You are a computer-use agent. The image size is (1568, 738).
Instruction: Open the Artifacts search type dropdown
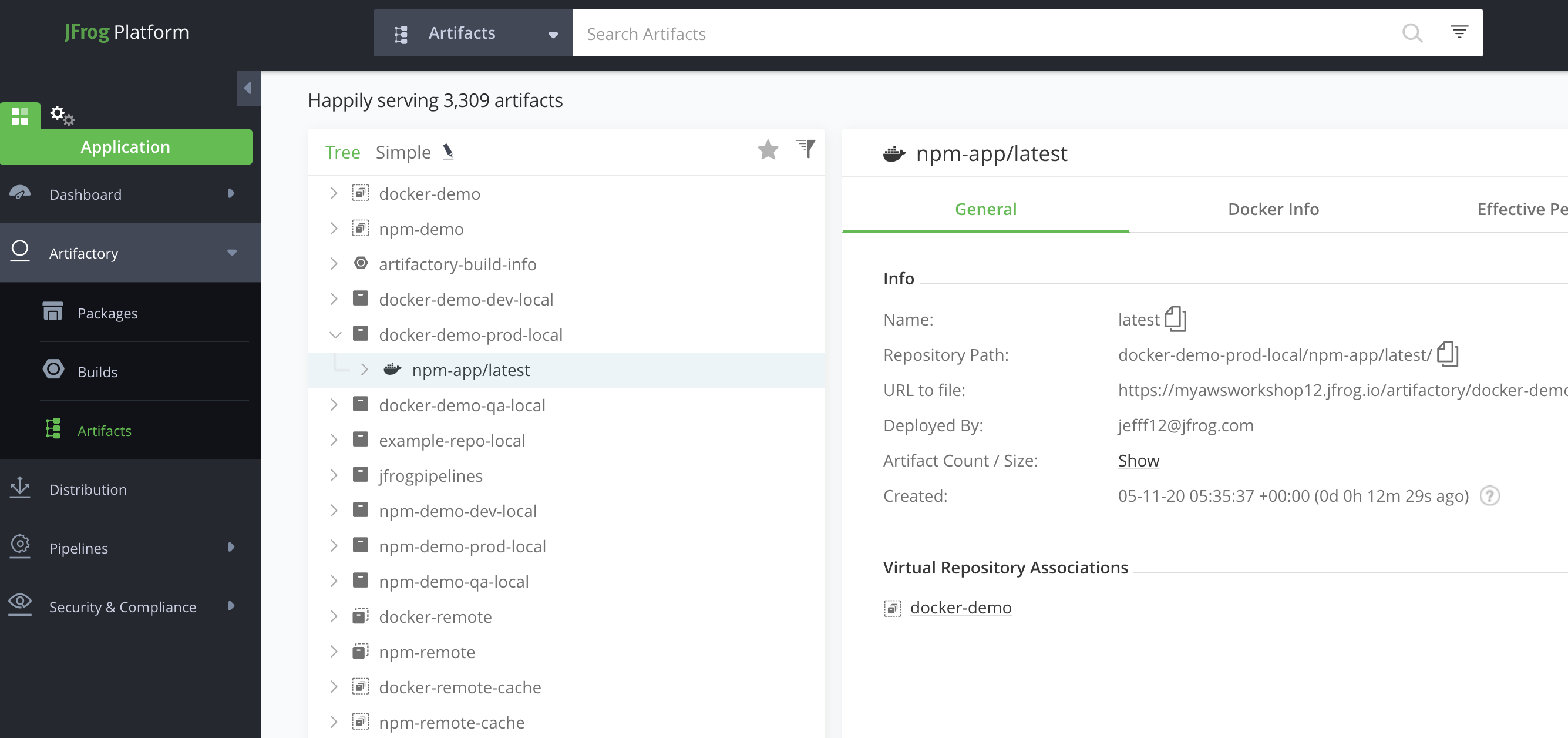(472, 33)
